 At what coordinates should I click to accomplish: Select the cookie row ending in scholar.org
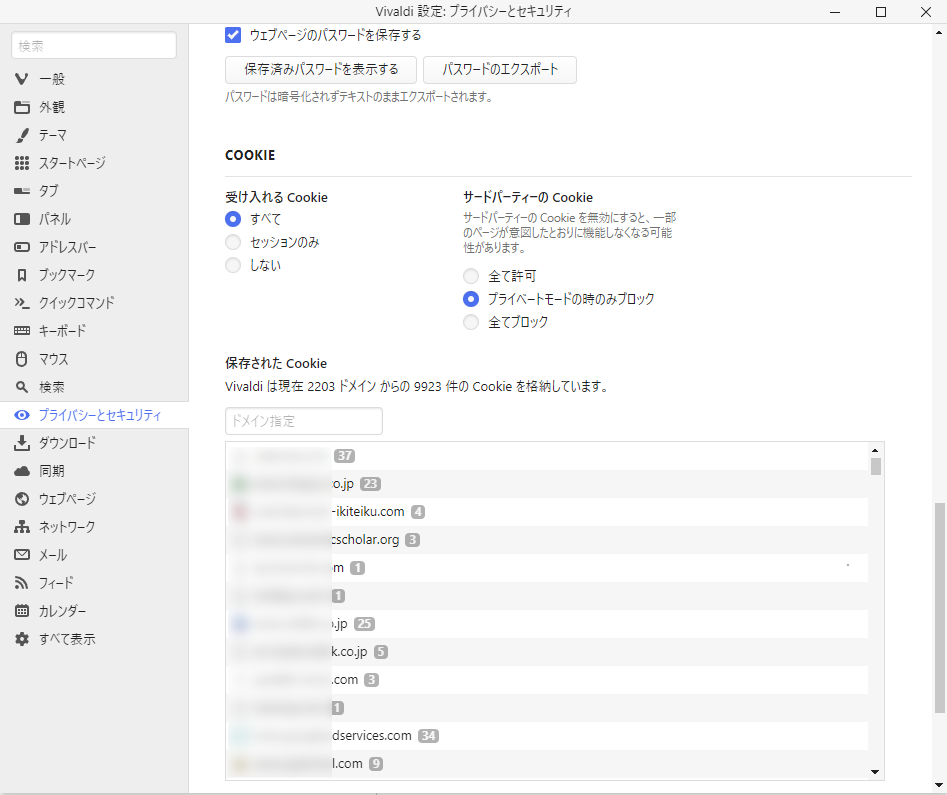(547, 539)
